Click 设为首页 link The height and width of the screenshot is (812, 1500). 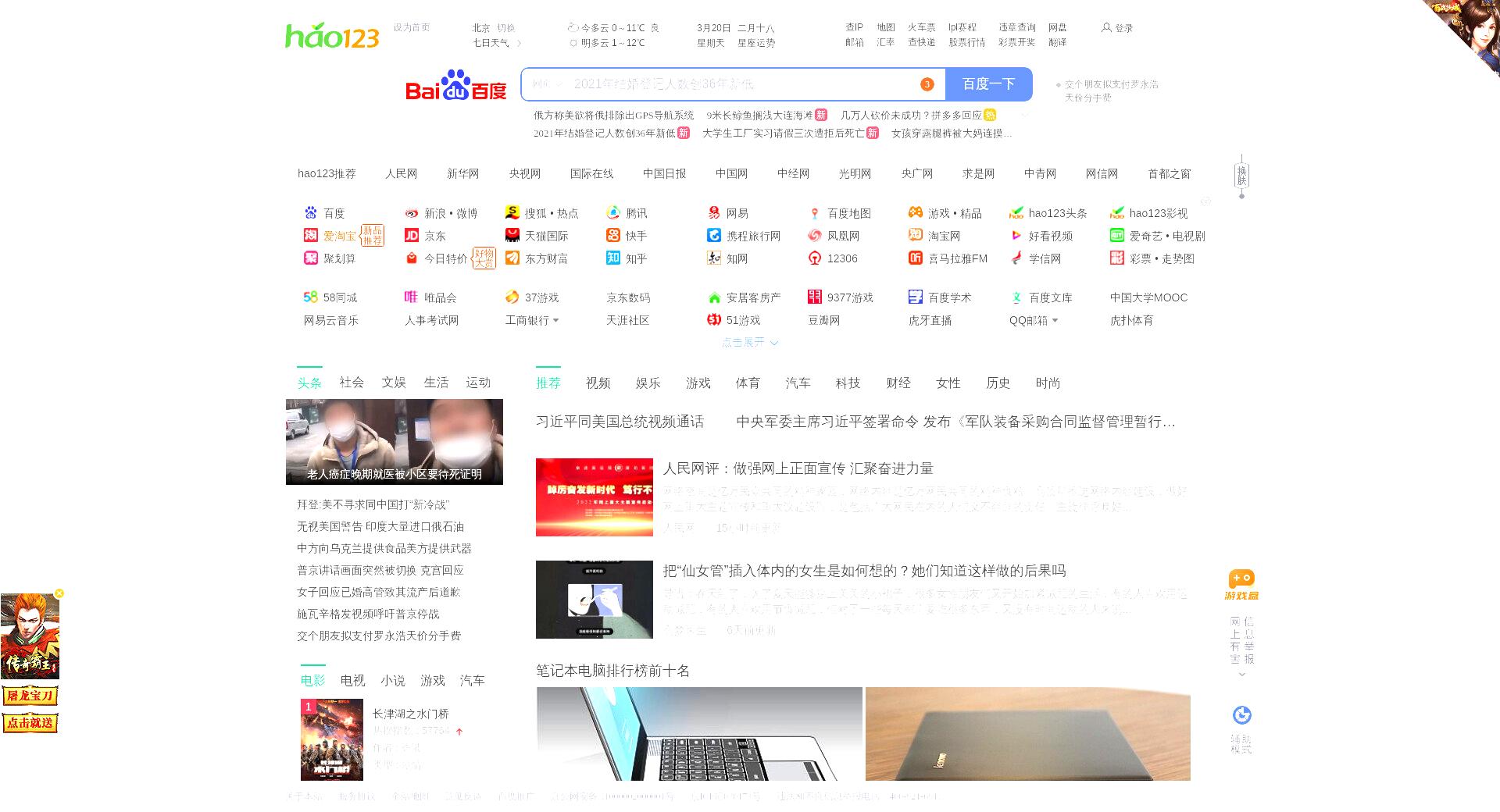click(412, 27)
